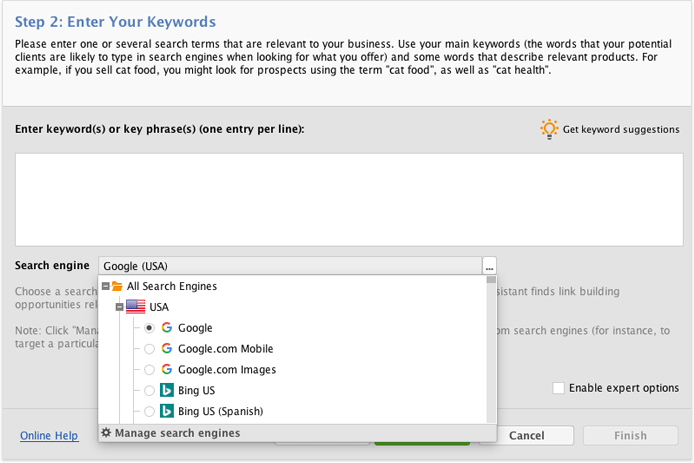Click the Finish button
The width and height of the screenshot is (694, 463).
tap(630, 436)
